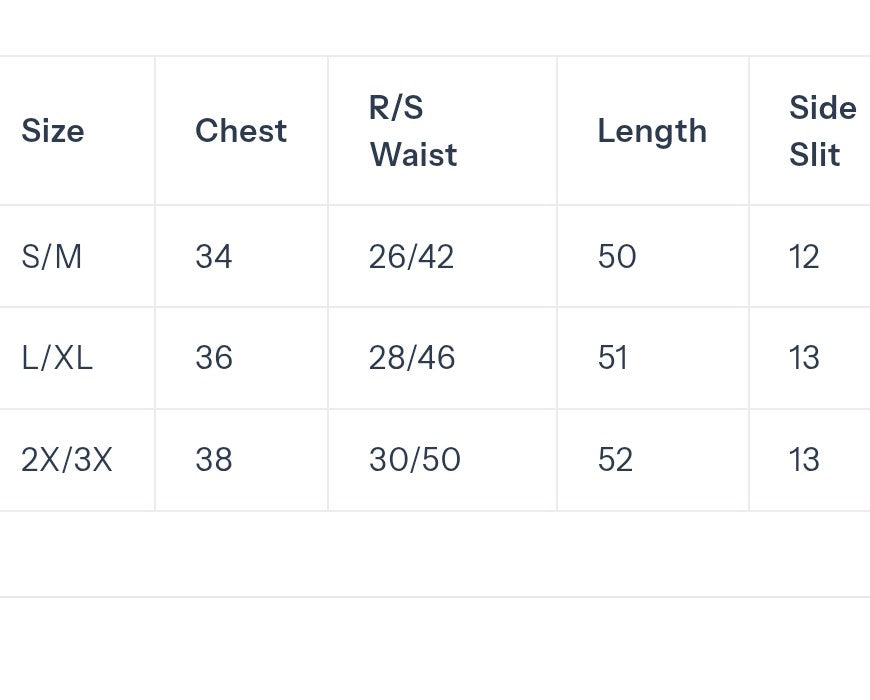870x700 pixels.
Task: Select chest value 36
Action: coord(214,358)
